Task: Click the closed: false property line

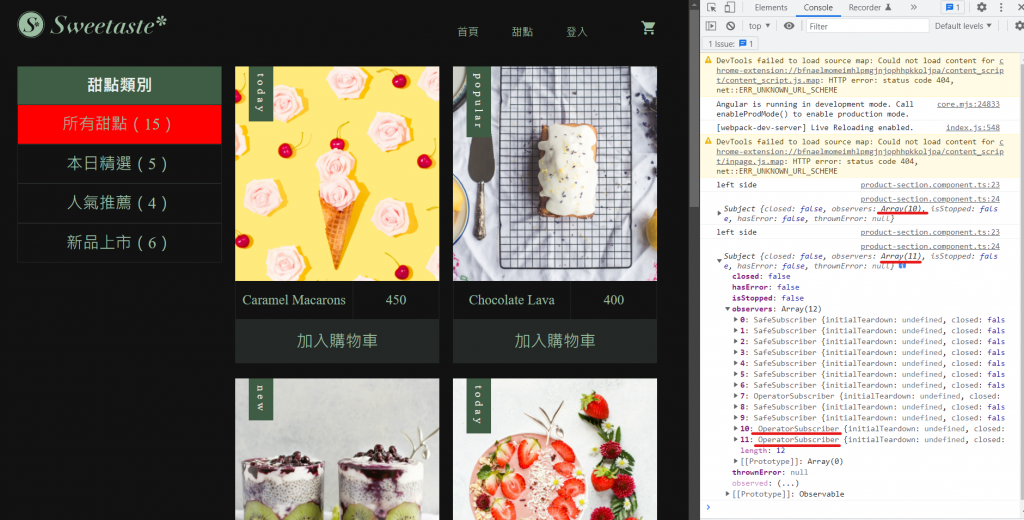Action: 759,276
